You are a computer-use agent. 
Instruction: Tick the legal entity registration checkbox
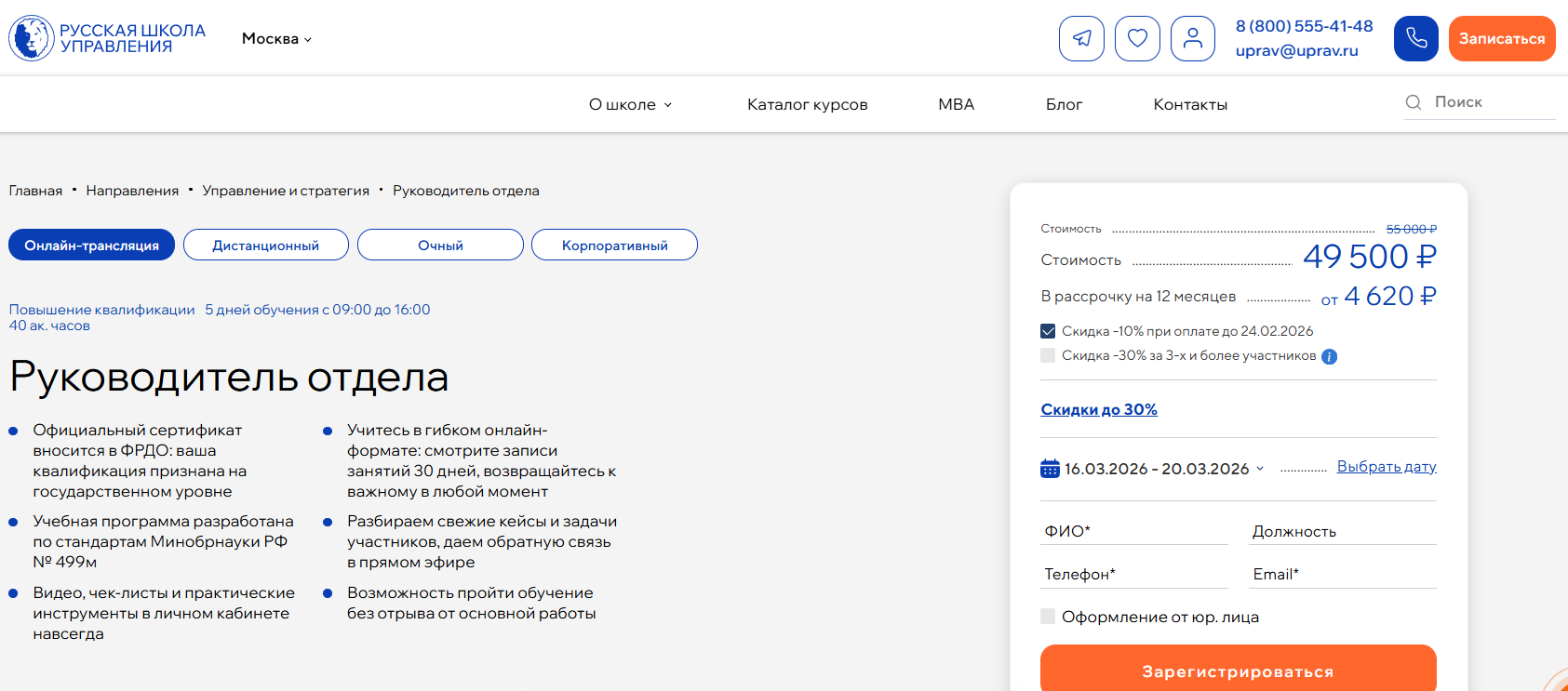point(1048,617)
